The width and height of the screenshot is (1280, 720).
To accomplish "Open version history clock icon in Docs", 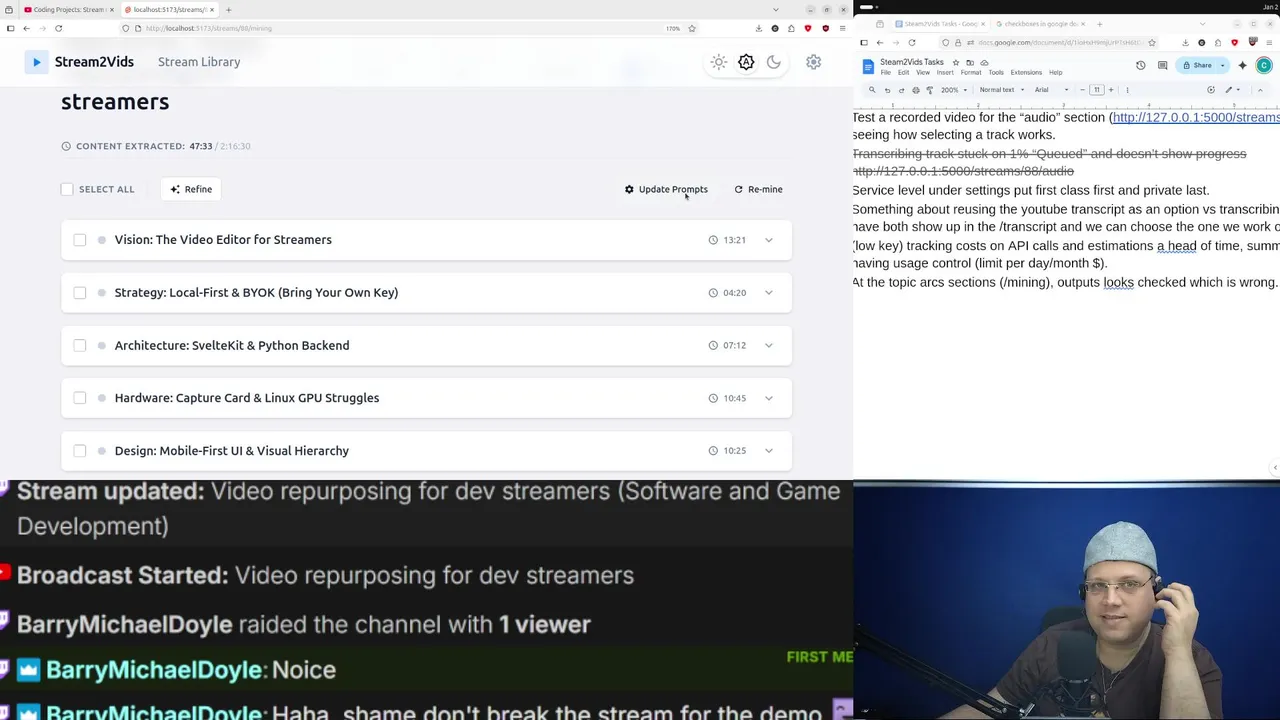I will (x=1140, y=65).
